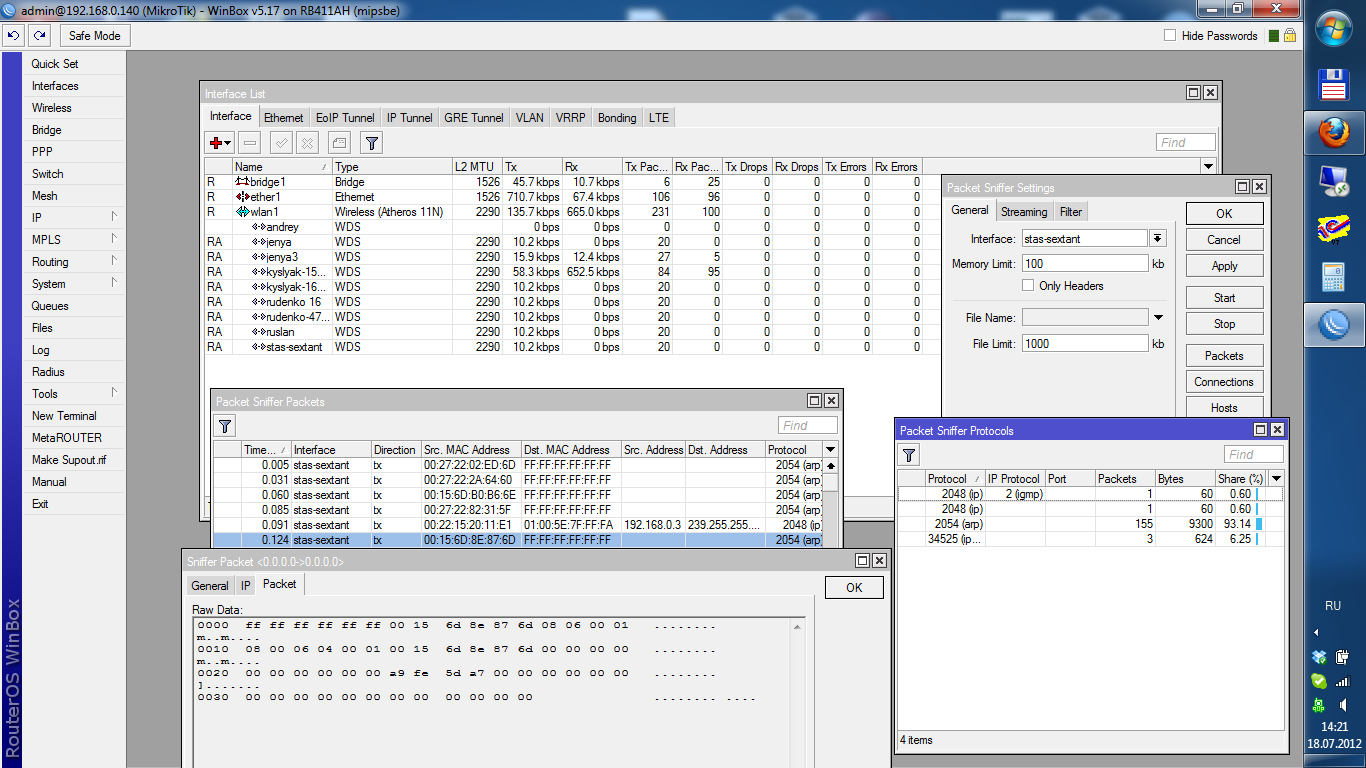Screen dimensions: 1366x768
Task: Open column dropdown in Interface List header
Action: click(1209, 167)
